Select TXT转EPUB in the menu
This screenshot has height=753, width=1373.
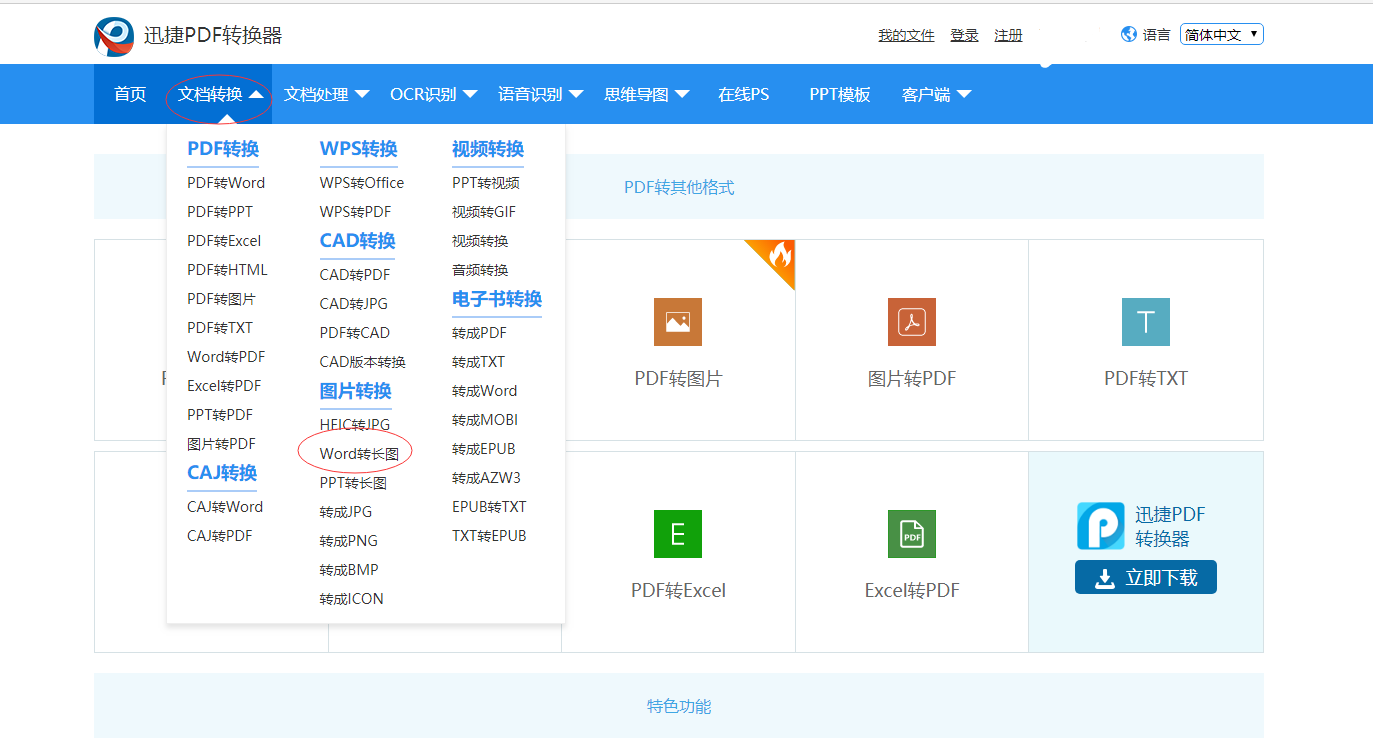(489, 536)
